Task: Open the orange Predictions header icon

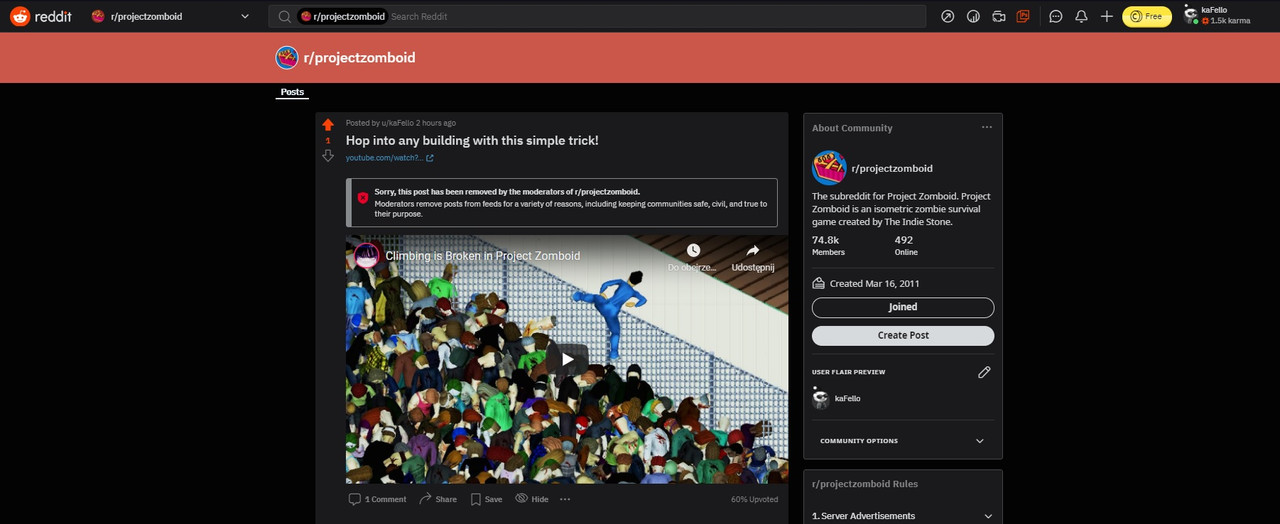Action: [1023, 16]
